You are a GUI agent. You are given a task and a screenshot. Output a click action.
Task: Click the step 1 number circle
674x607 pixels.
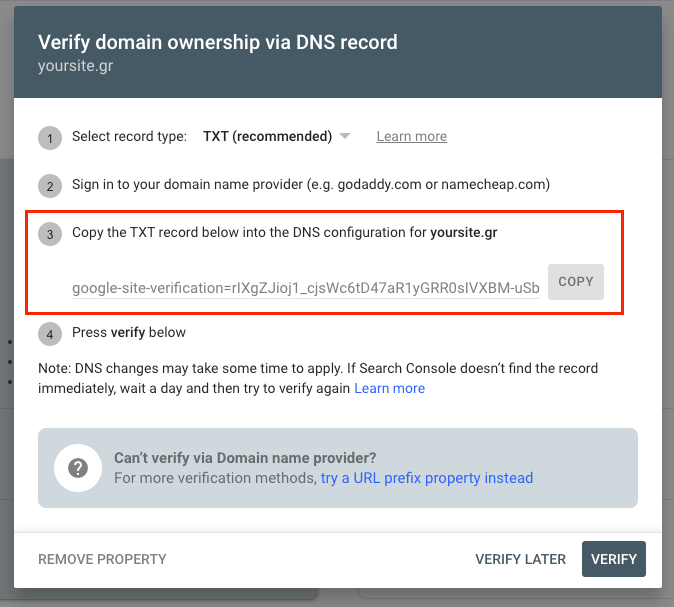tap(49, 138)
